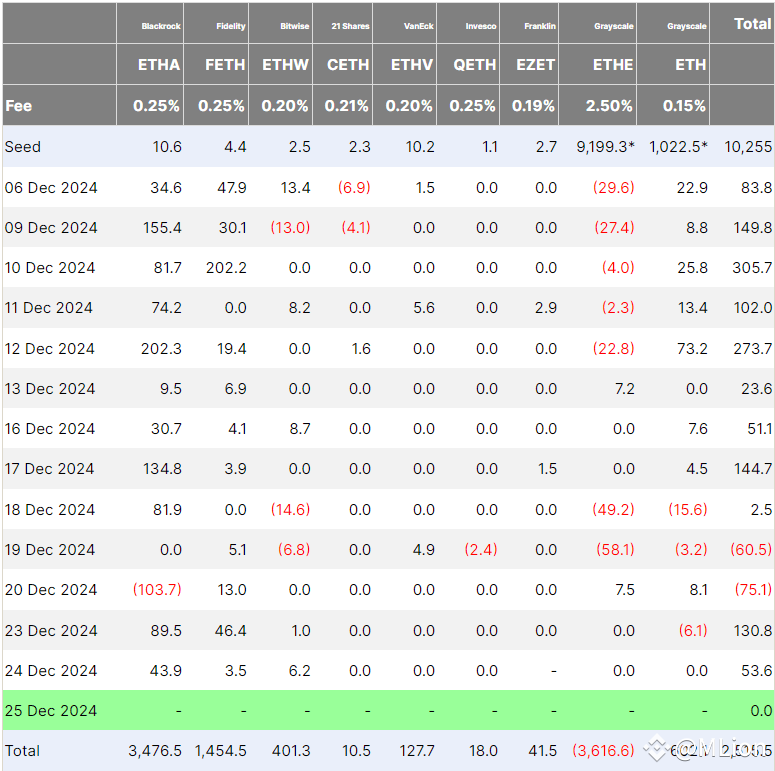Select the 46.4 FETH cell
The image size is (775, 771).
(230, 631)
